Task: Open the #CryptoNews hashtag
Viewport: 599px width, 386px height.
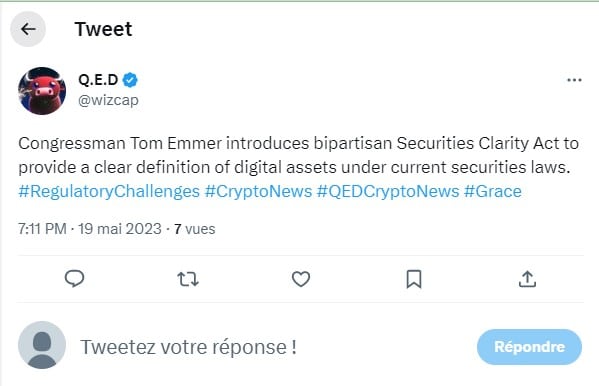Action: point(258,191)
